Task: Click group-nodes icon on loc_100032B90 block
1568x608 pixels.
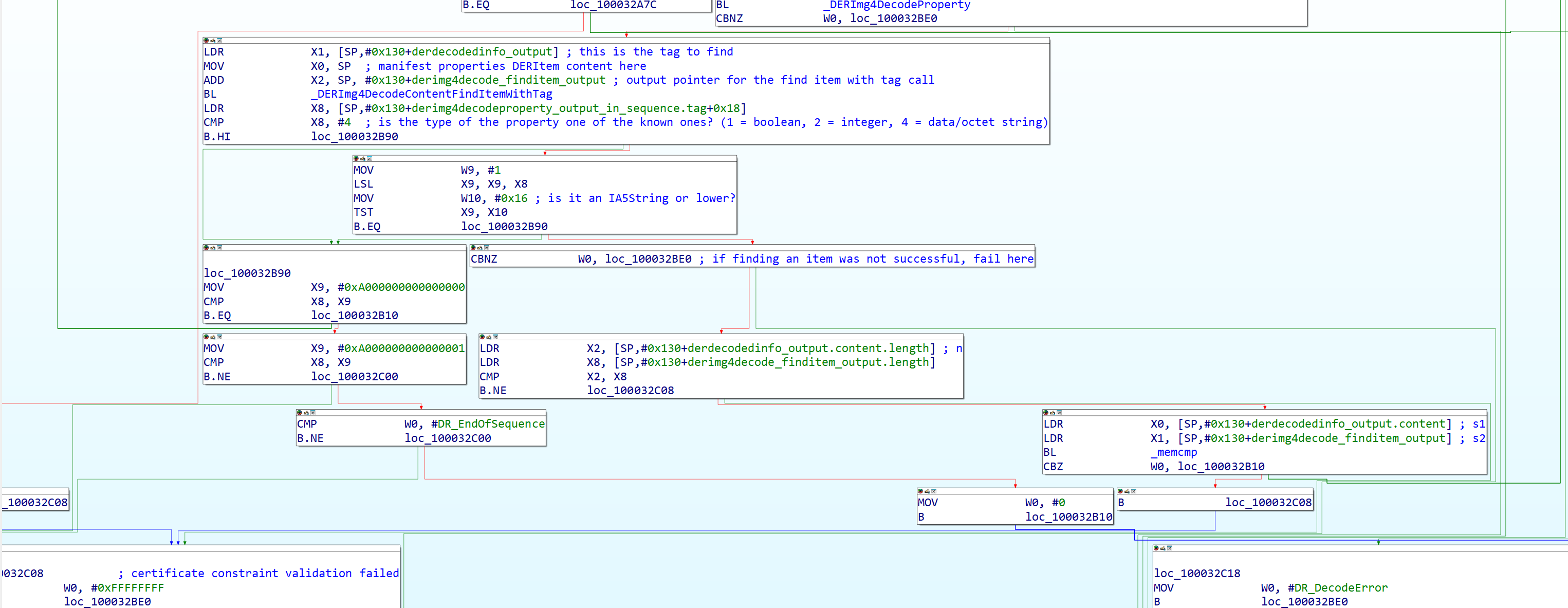Action: coord(220,248)
